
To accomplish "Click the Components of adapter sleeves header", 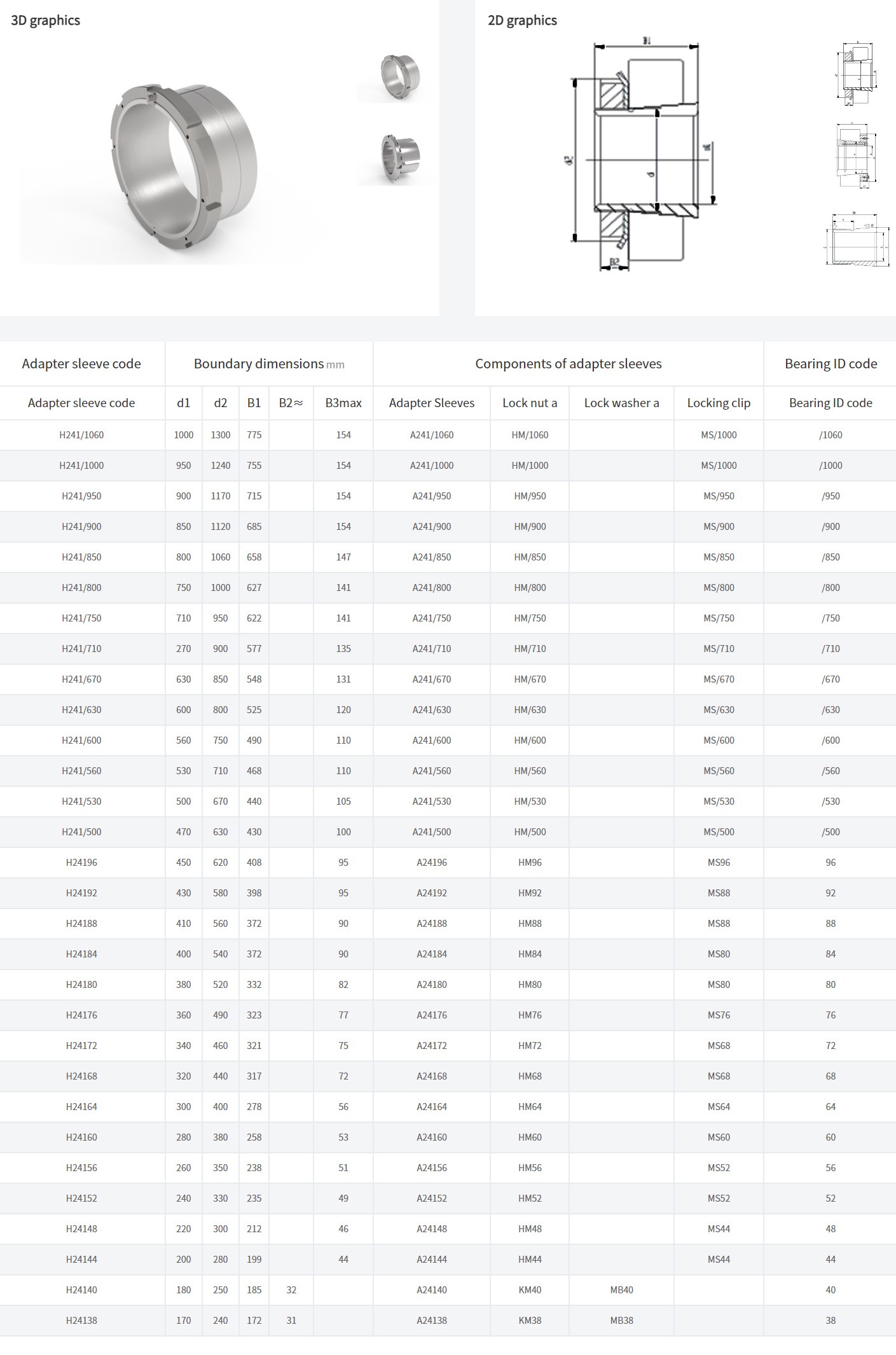I will pos(568,364).
